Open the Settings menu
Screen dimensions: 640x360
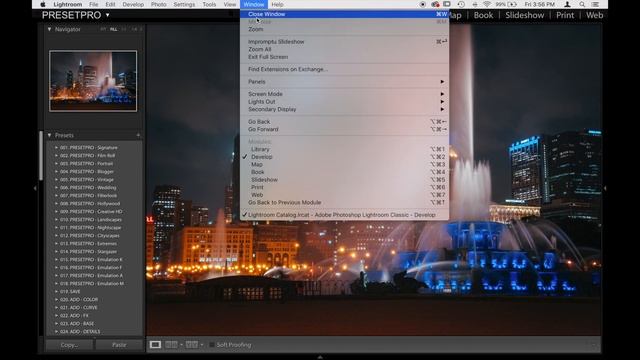pyautogui.click(x=184, y=4)
